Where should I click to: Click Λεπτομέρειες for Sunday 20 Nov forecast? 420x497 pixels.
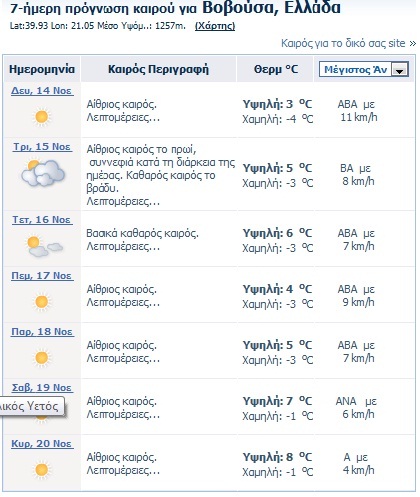coord(123,471)
